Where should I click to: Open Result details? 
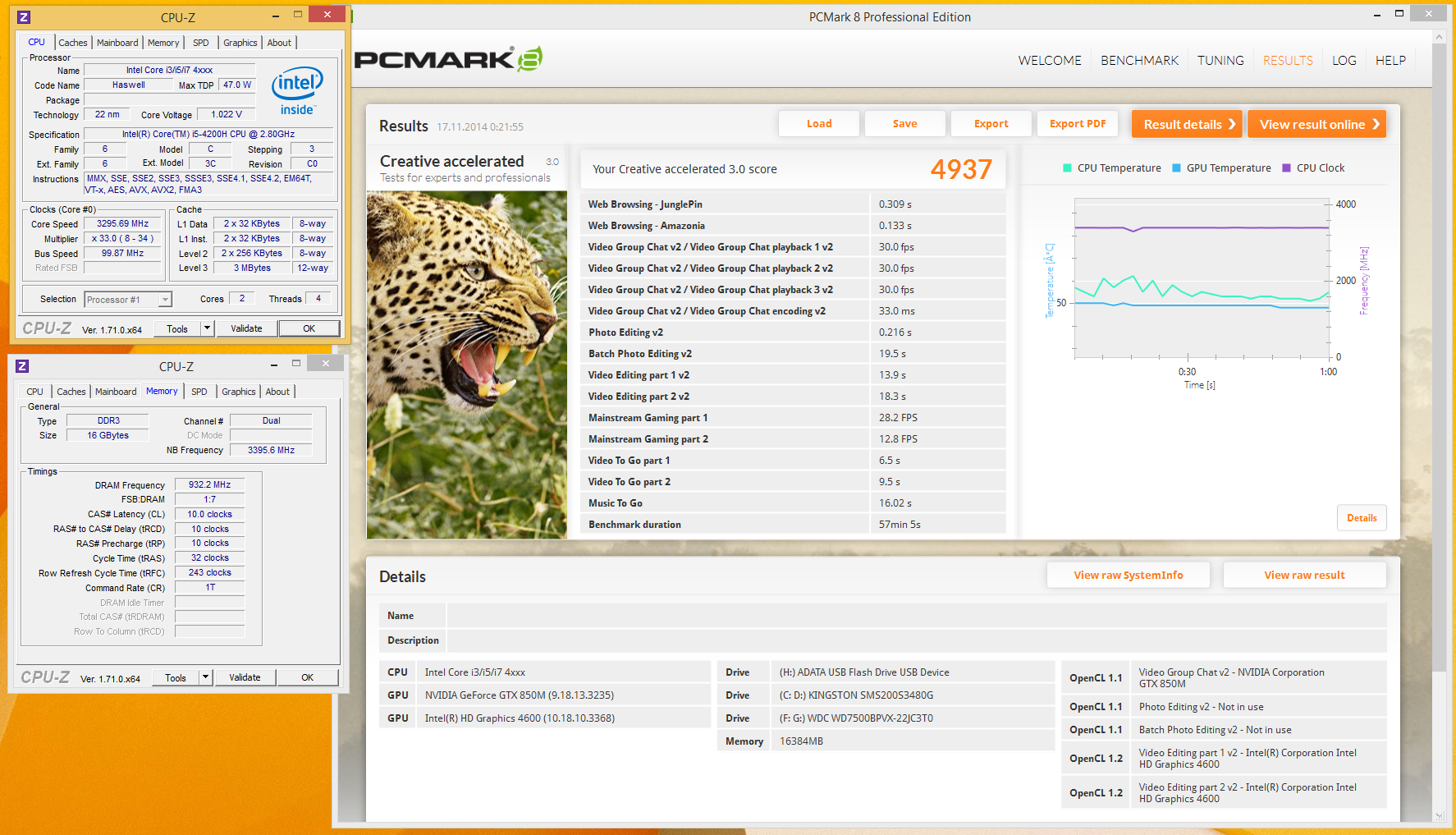click(1187, 124)
